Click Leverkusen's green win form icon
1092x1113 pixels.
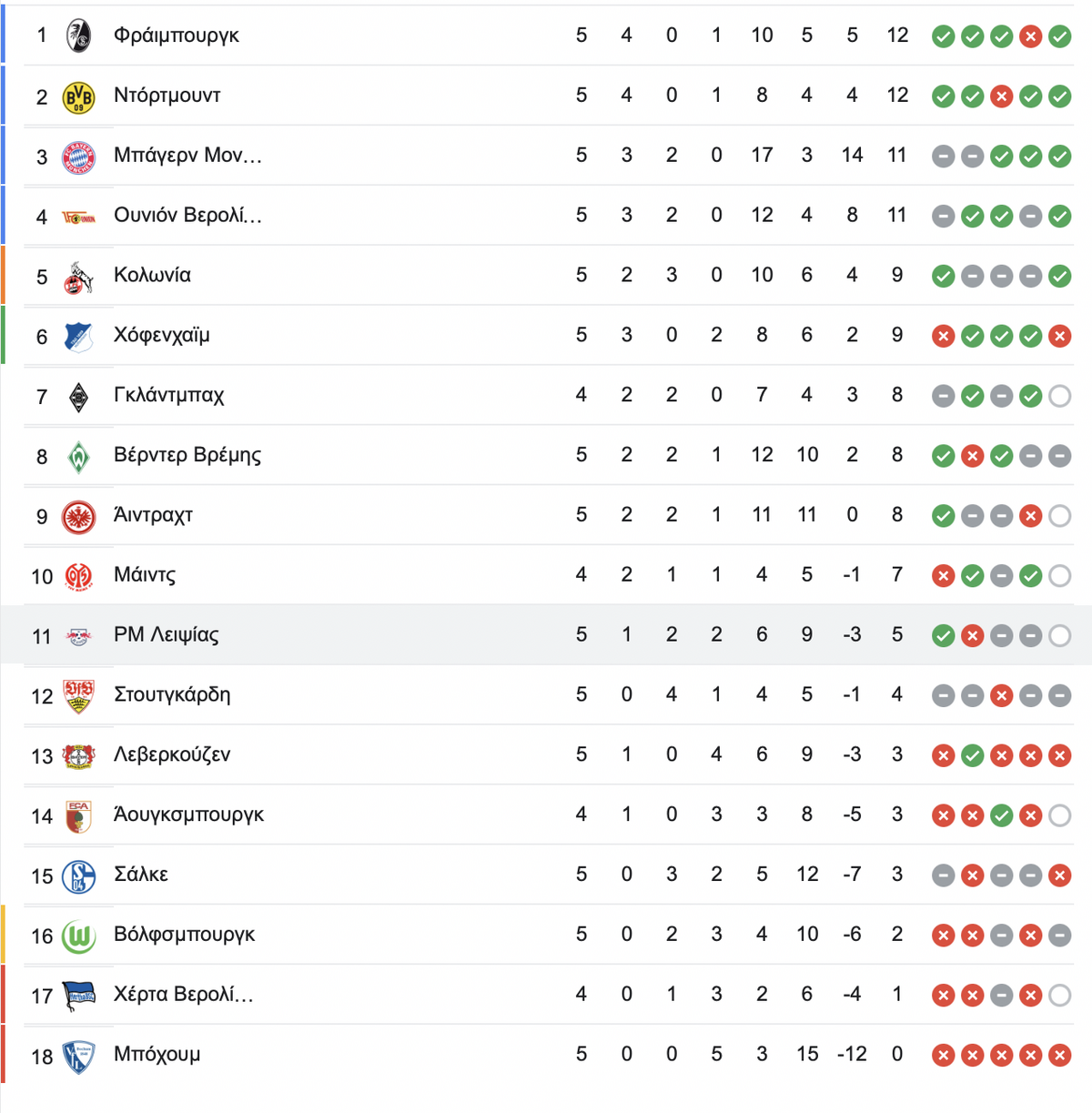[x=972, y=755]
